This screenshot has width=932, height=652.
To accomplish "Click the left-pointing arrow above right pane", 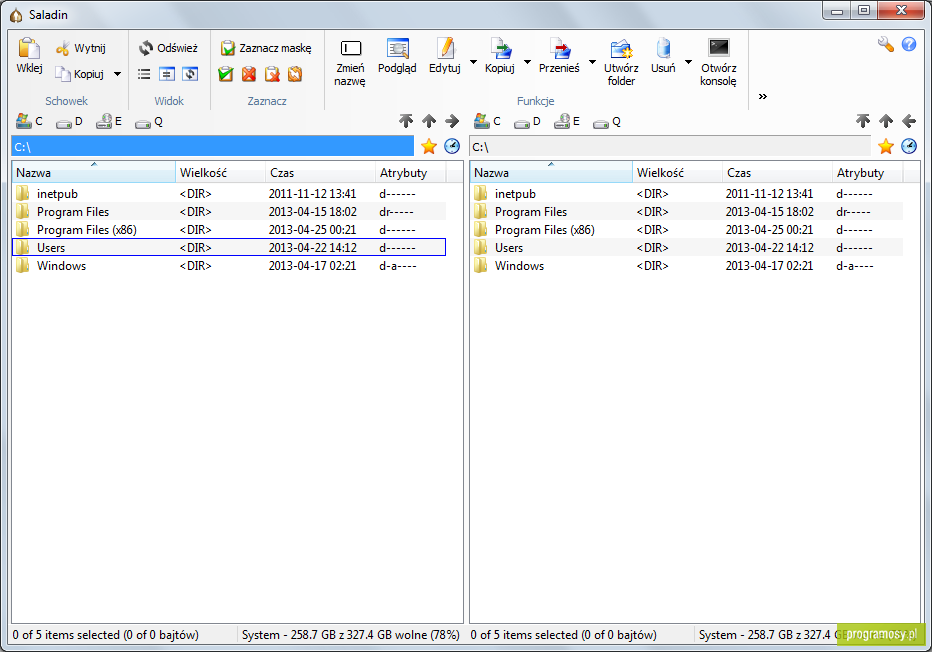I will 909,121.
